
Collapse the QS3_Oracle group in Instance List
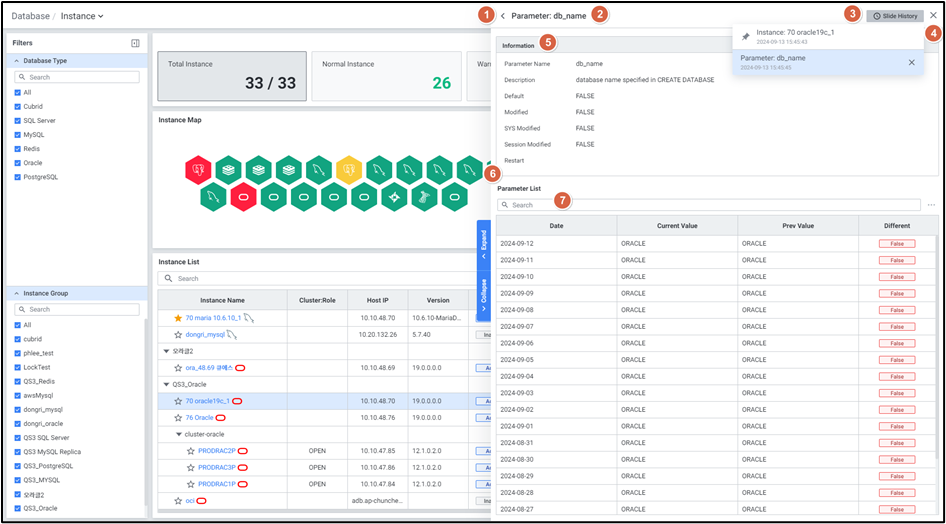(x=165, y=384)
